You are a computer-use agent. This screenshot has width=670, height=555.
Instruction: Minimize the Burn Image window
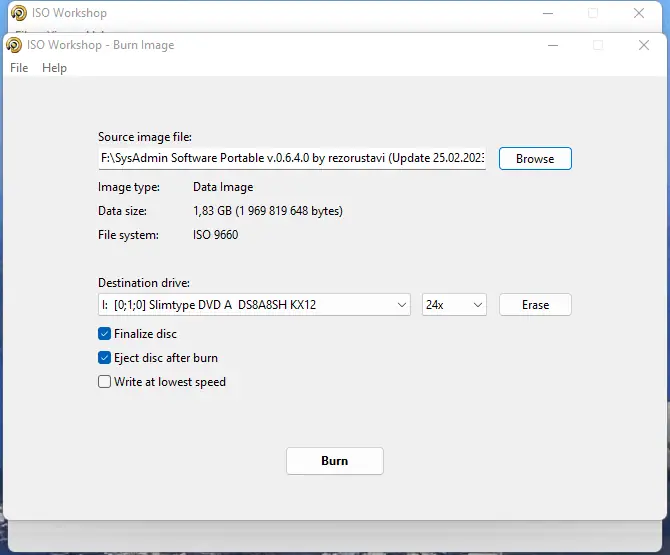(x=553, y=45)
